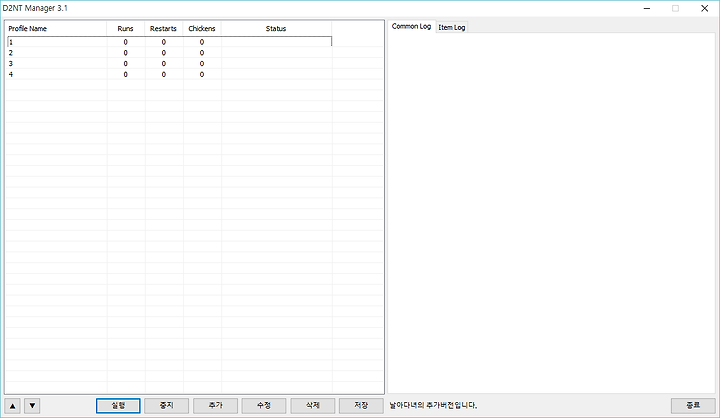Click the 수정 (edit) button
The height and width of the screenshot is (418, 720).
coord(264,406)
